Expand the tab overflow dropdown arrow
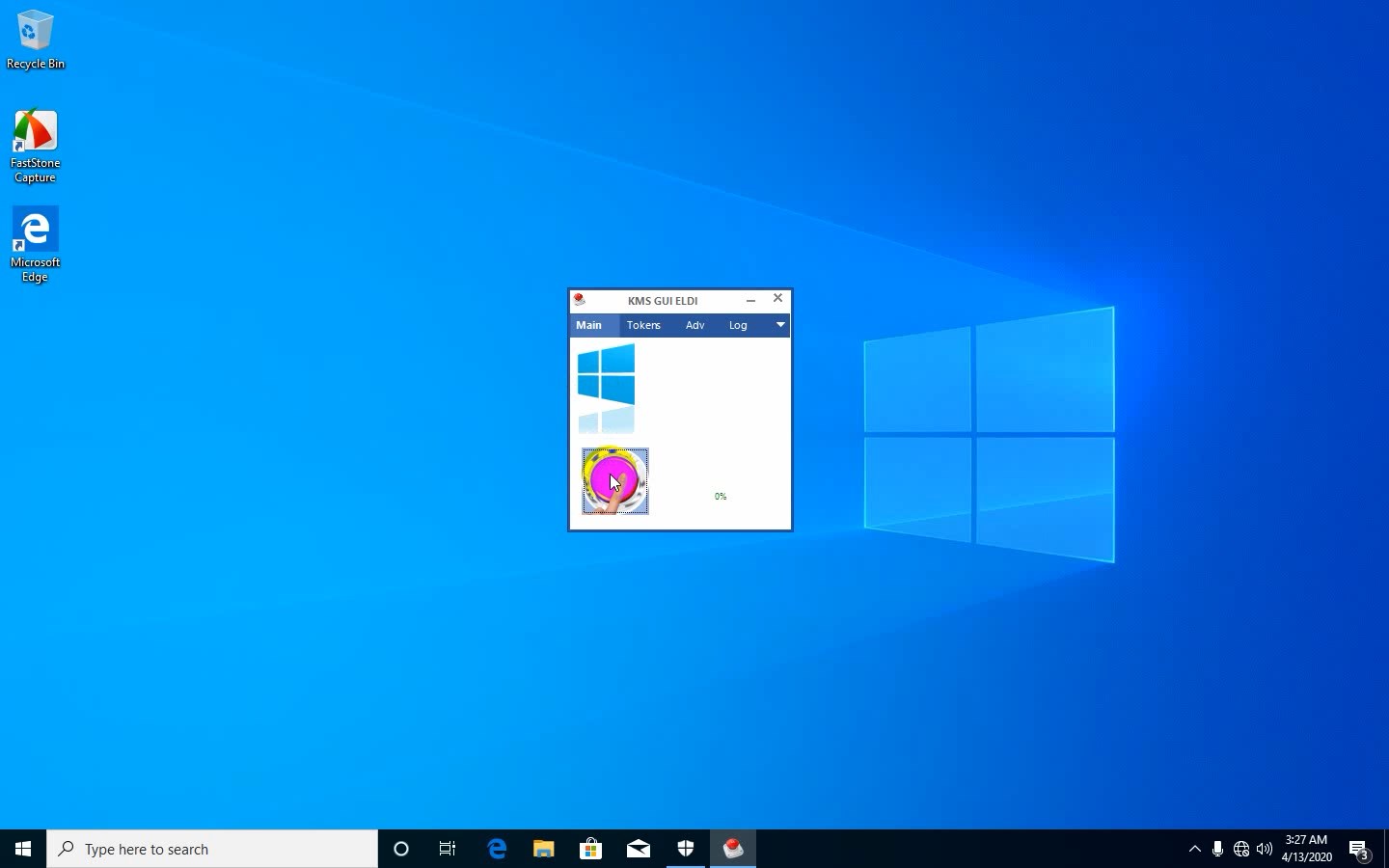This screenshot has height=868, width=1389. tap(780, 325)
